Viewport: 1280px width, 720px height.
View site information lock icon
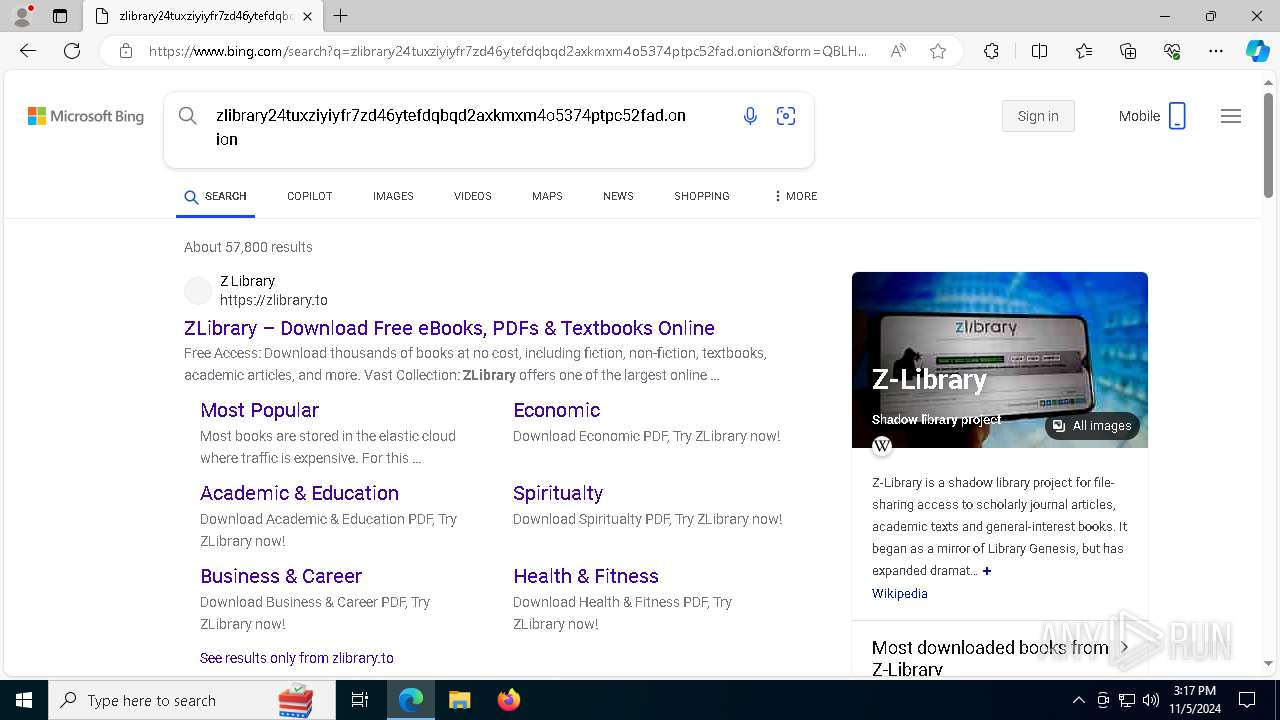(x=126, y=51)
